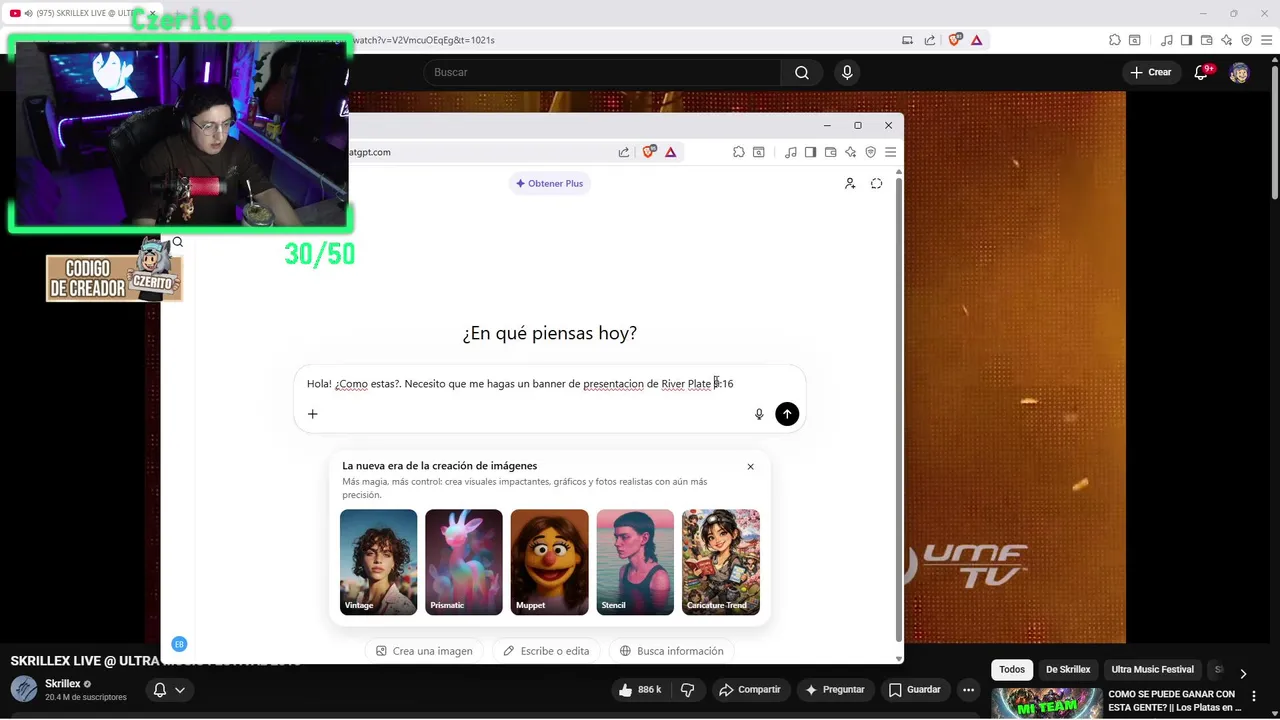Open Leo AI sparkle in ChatGPT window
This screenshot has height=720, width=1280.
pyautogui.click(x=851, y=152)
